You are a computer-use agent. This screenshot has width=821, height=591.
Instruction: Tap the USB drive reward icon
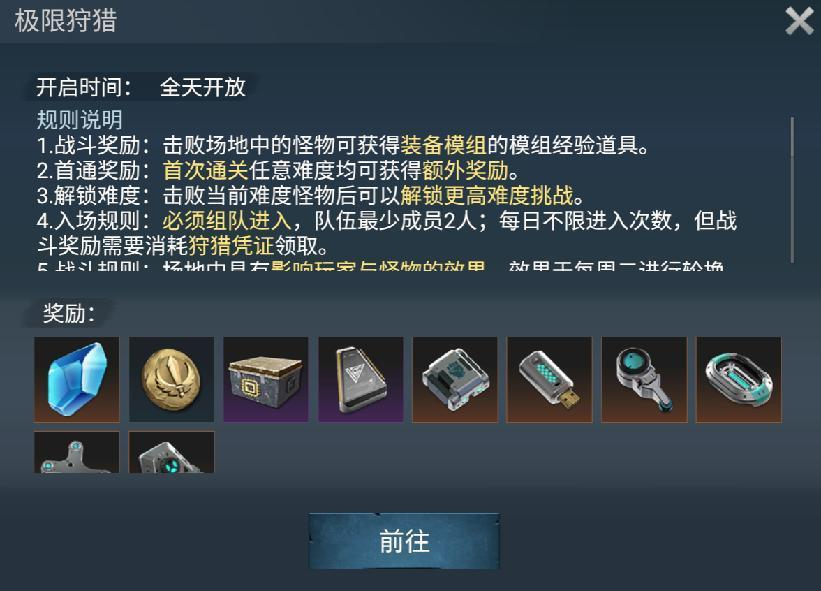pyautogui.click(x=550, y=380)
